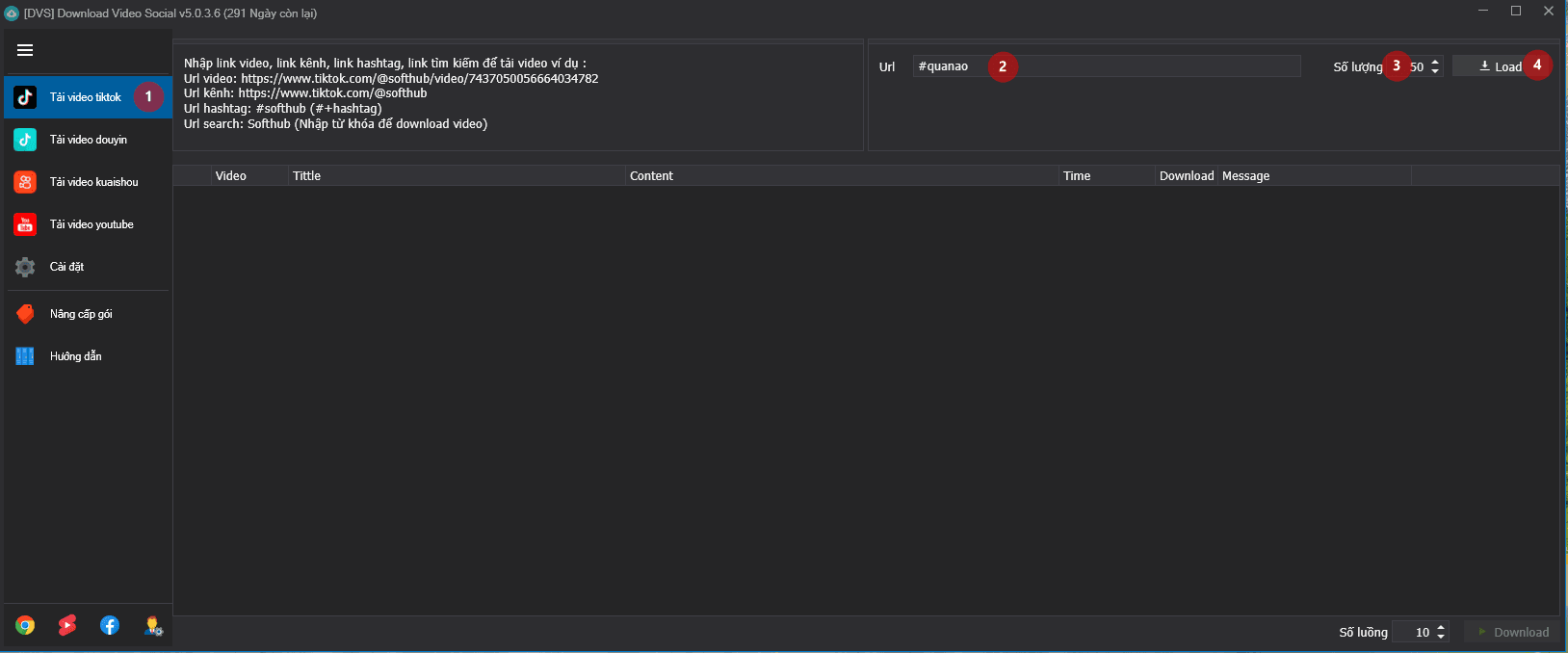Screen dimensions: 1568x653
Task: Open the Facebook icon at sidebar bottom
Action: coord(110,626)
